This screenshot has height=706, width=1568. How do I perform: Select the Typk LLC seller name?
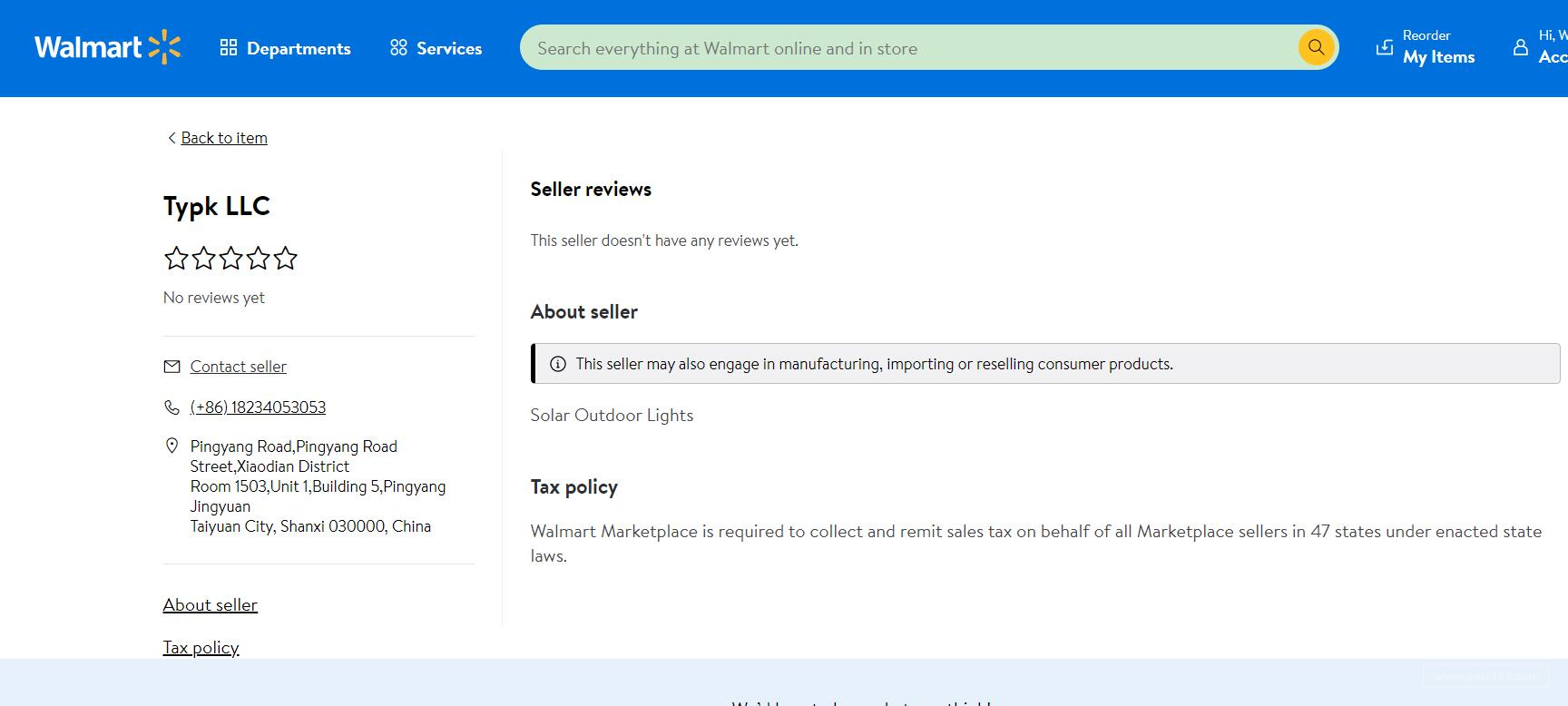tap(217, 207)
